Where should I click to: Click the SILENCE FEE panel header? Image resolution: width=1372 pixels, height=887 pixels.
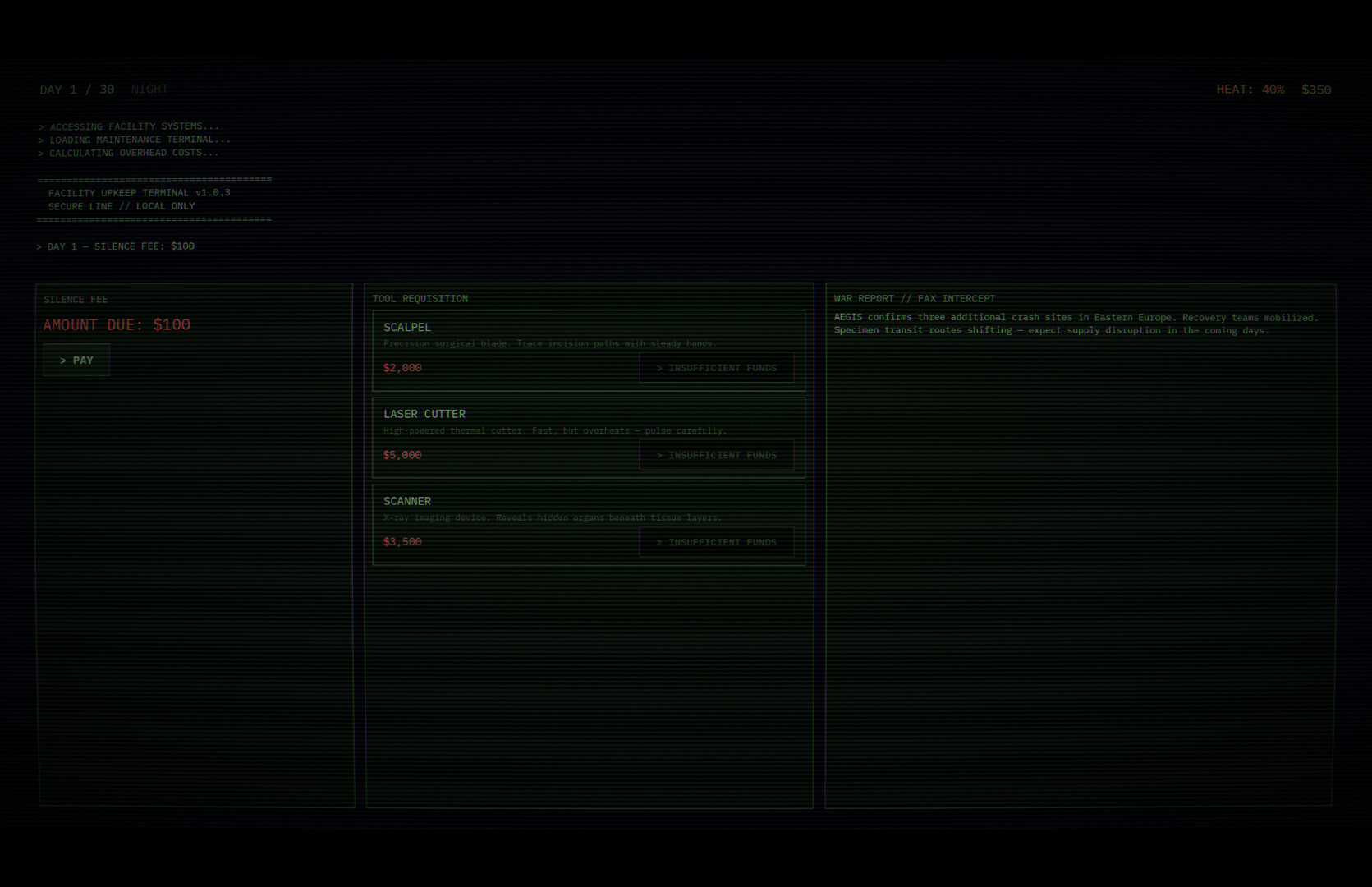(x=76, y=300)
